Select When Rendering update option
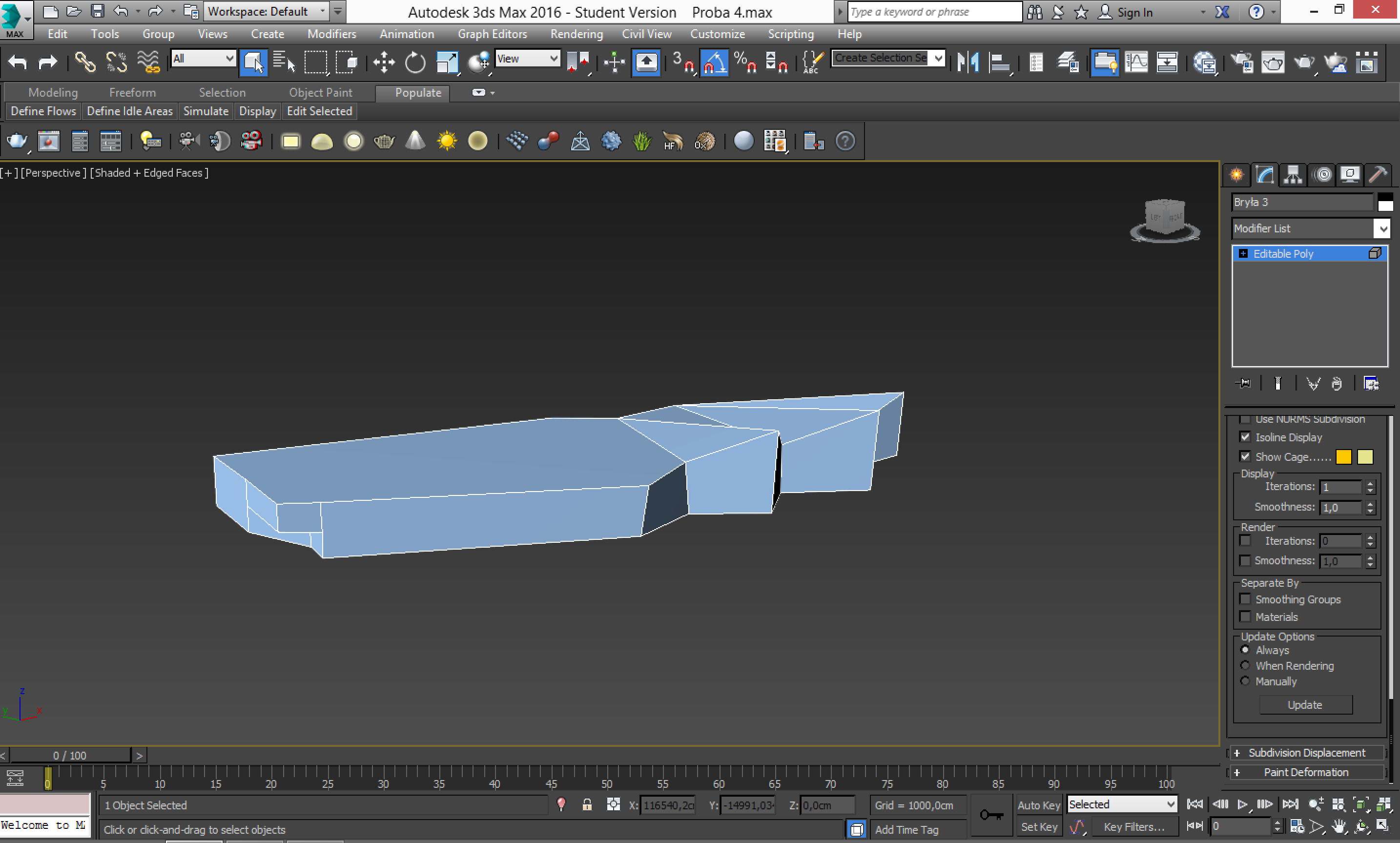 tap(1245, 665)
